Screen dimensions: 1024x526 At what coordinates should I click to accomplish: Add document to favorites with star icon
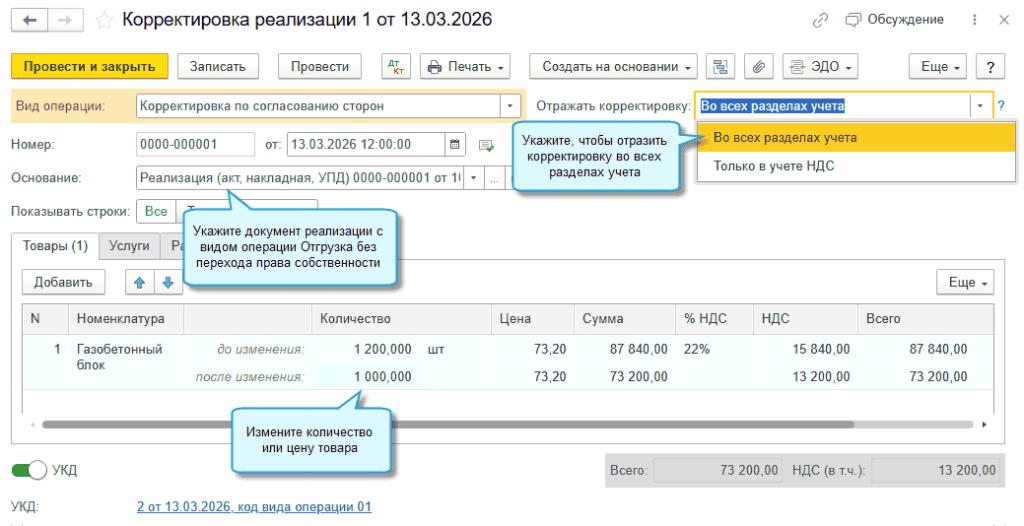(x=105, y=20)
